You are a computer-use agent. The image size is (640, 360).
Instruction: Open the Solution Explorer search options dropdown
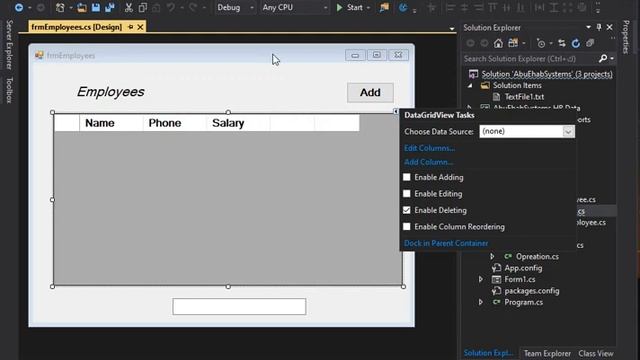click(611, 59)
